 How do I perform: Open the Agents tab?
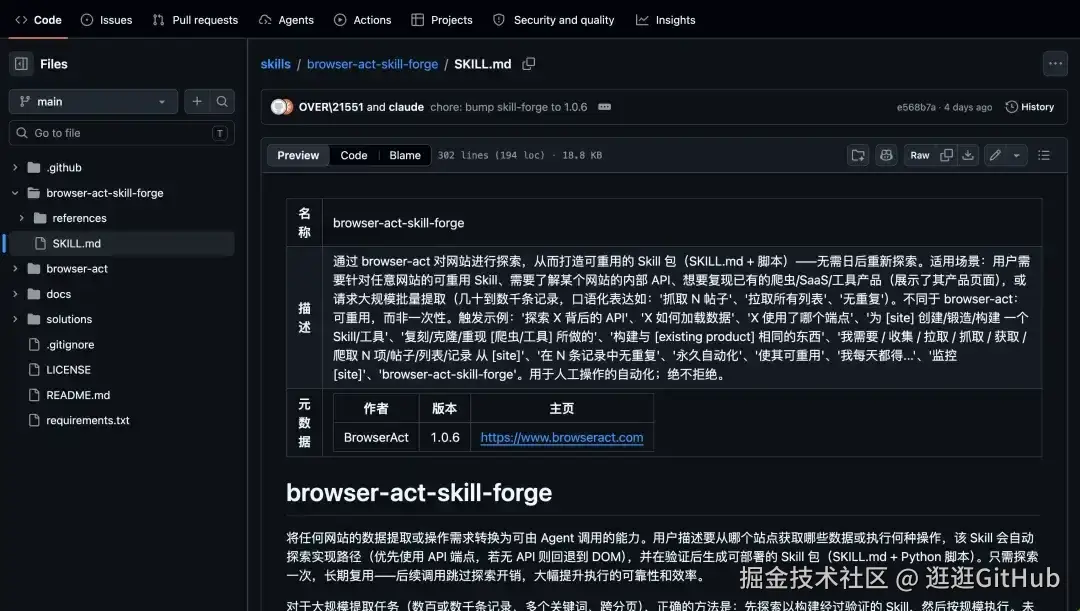[x=286, y=20]
